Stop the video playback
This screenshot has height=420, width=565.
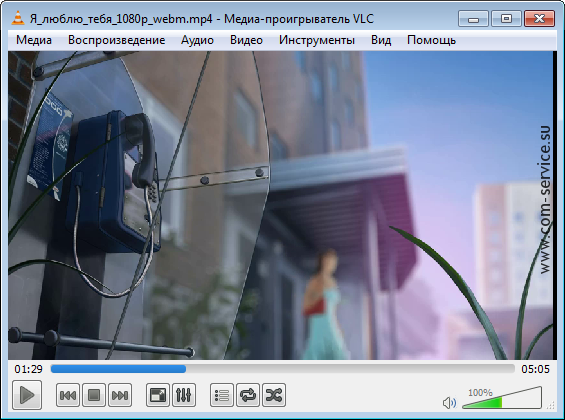point(94,395)
